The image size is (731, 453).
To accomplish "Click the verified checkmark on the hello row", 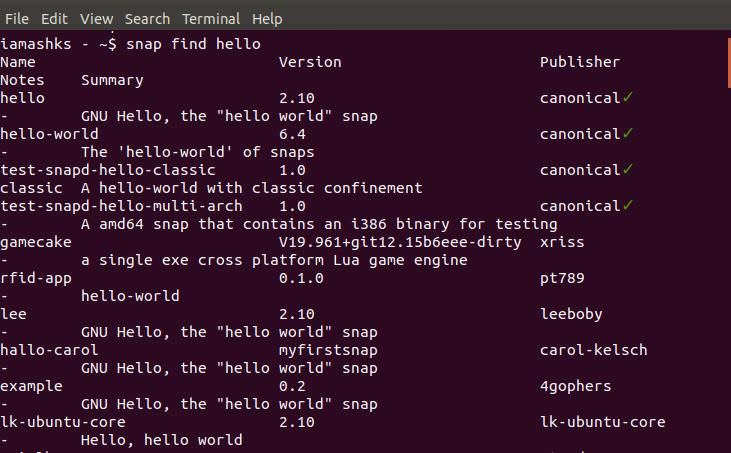I will 628,97.
